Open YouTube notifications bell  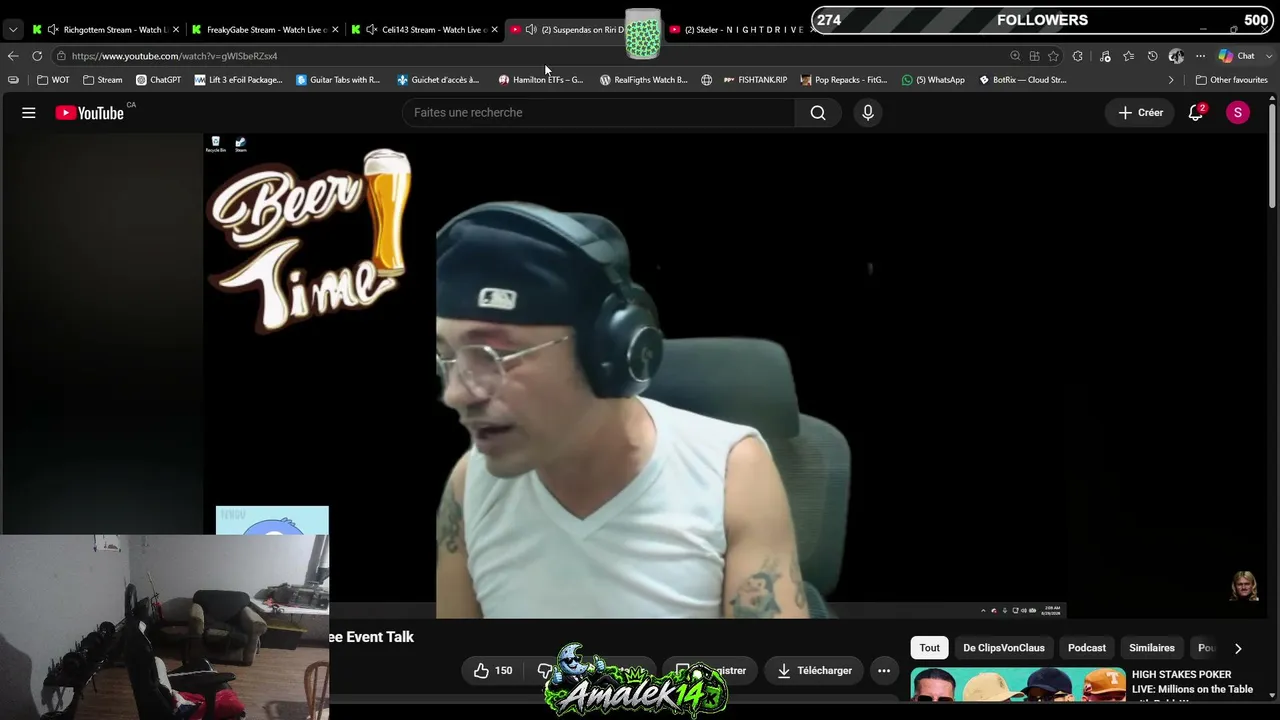1196,113
